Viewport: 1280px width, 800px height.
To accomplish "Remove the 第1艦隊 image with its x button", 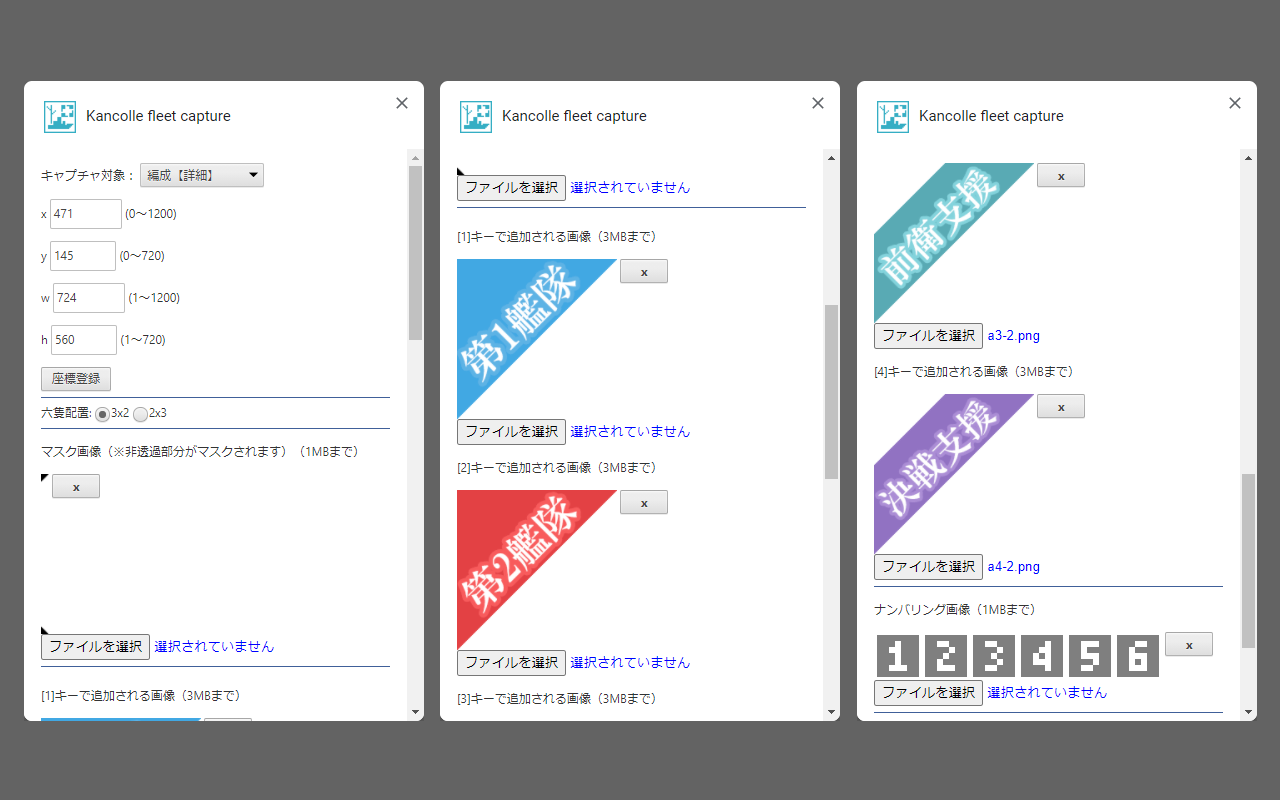I will pyautogui.click(x=643, y=271).
